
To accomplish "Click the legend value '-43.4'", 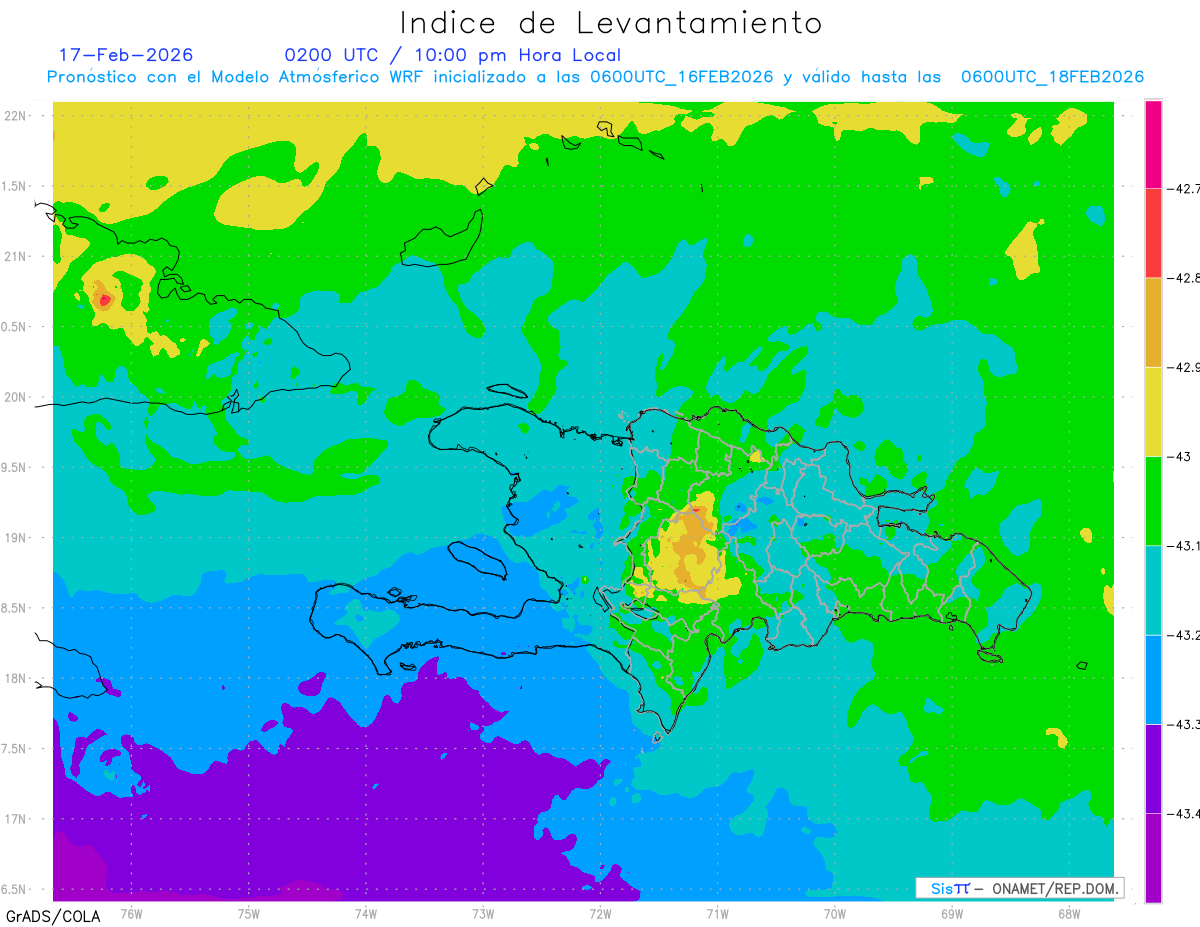I will tap(1185, 813).
